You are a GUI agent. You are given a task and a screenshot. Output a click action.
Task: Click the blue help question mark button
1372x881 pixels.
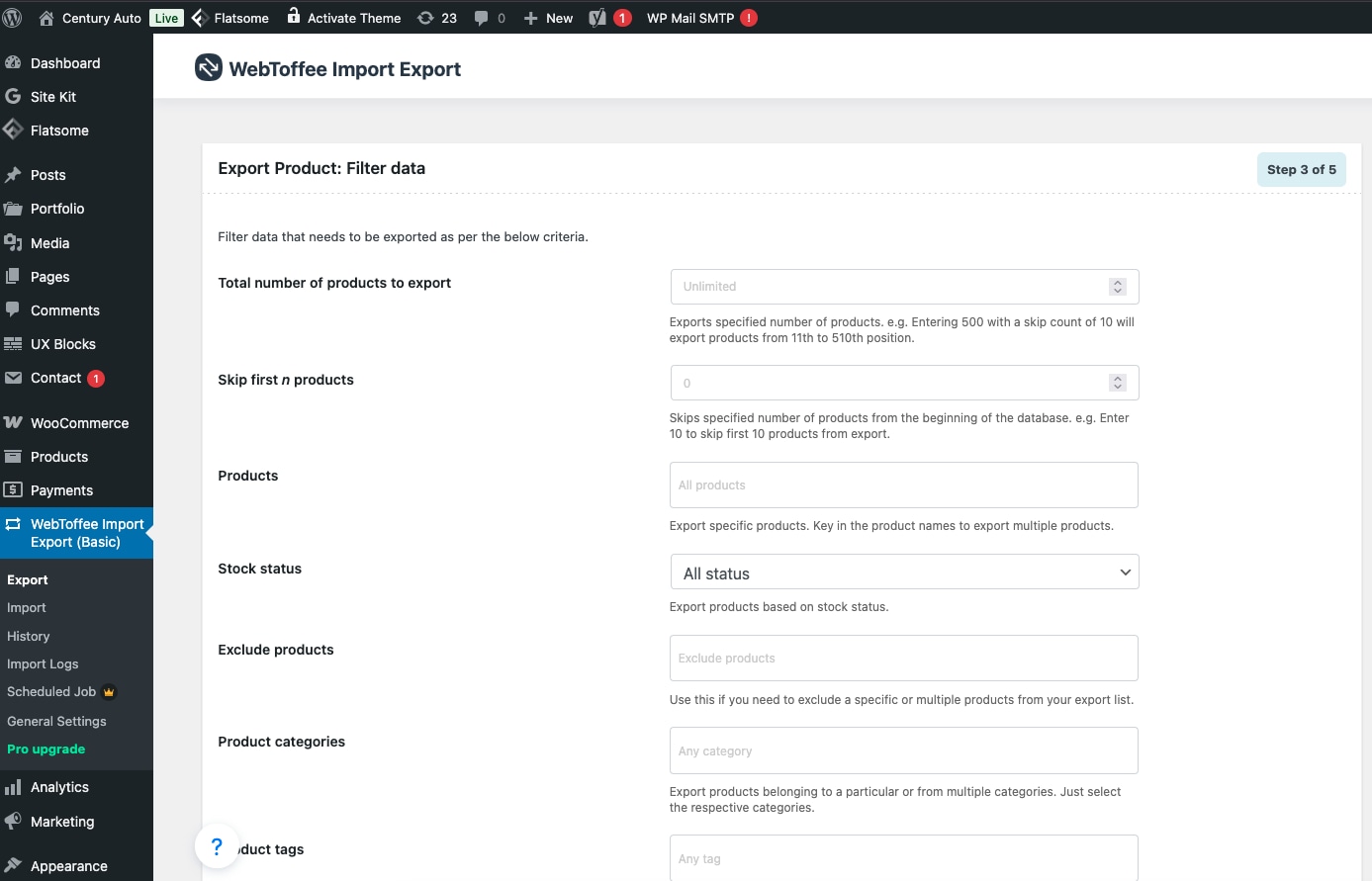pyautogui.click(x=217, y=846)
